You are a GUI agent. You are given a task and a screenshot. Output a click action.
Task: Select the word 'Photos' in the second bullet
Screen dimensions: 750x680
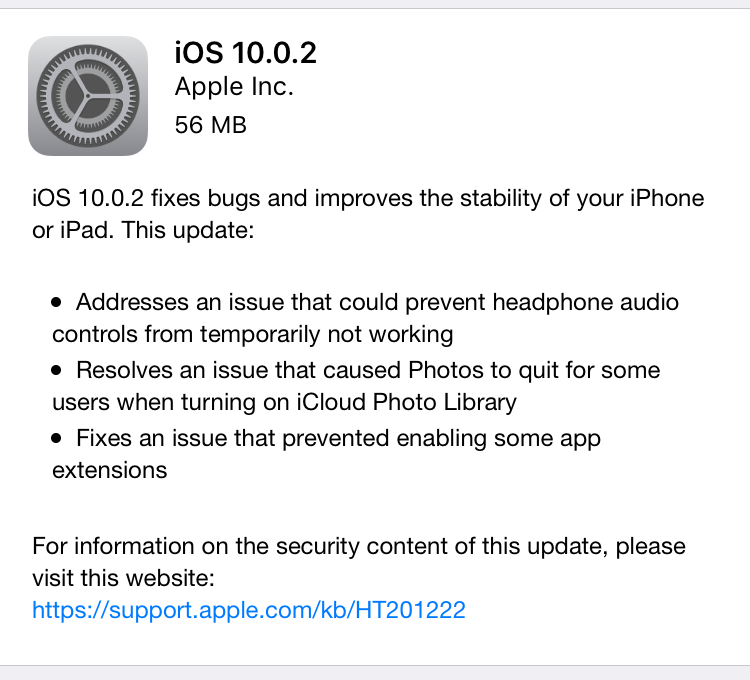coord(446,370)
